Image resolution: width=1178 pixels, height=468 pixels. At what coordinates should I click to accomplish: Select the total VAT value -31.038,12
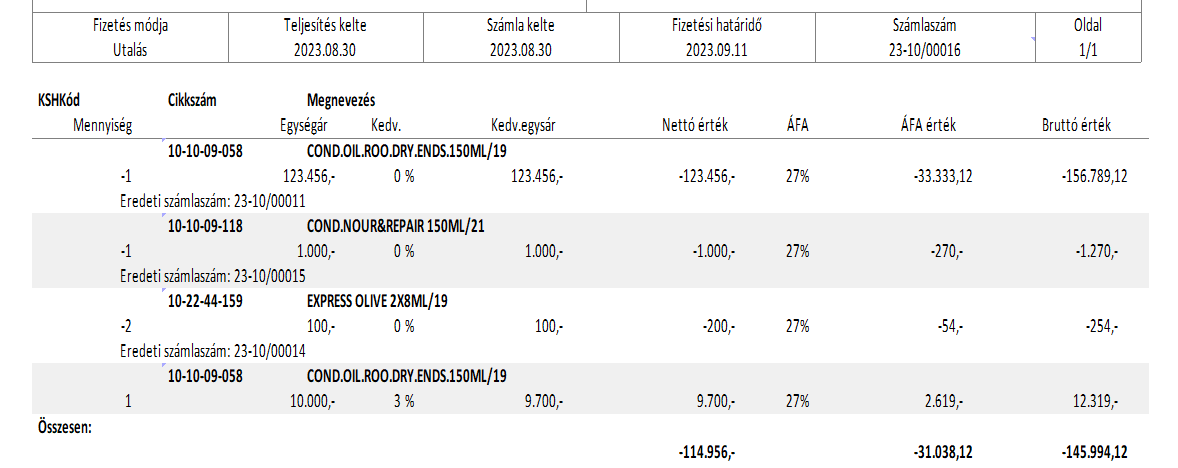click(x=940, y=453)
